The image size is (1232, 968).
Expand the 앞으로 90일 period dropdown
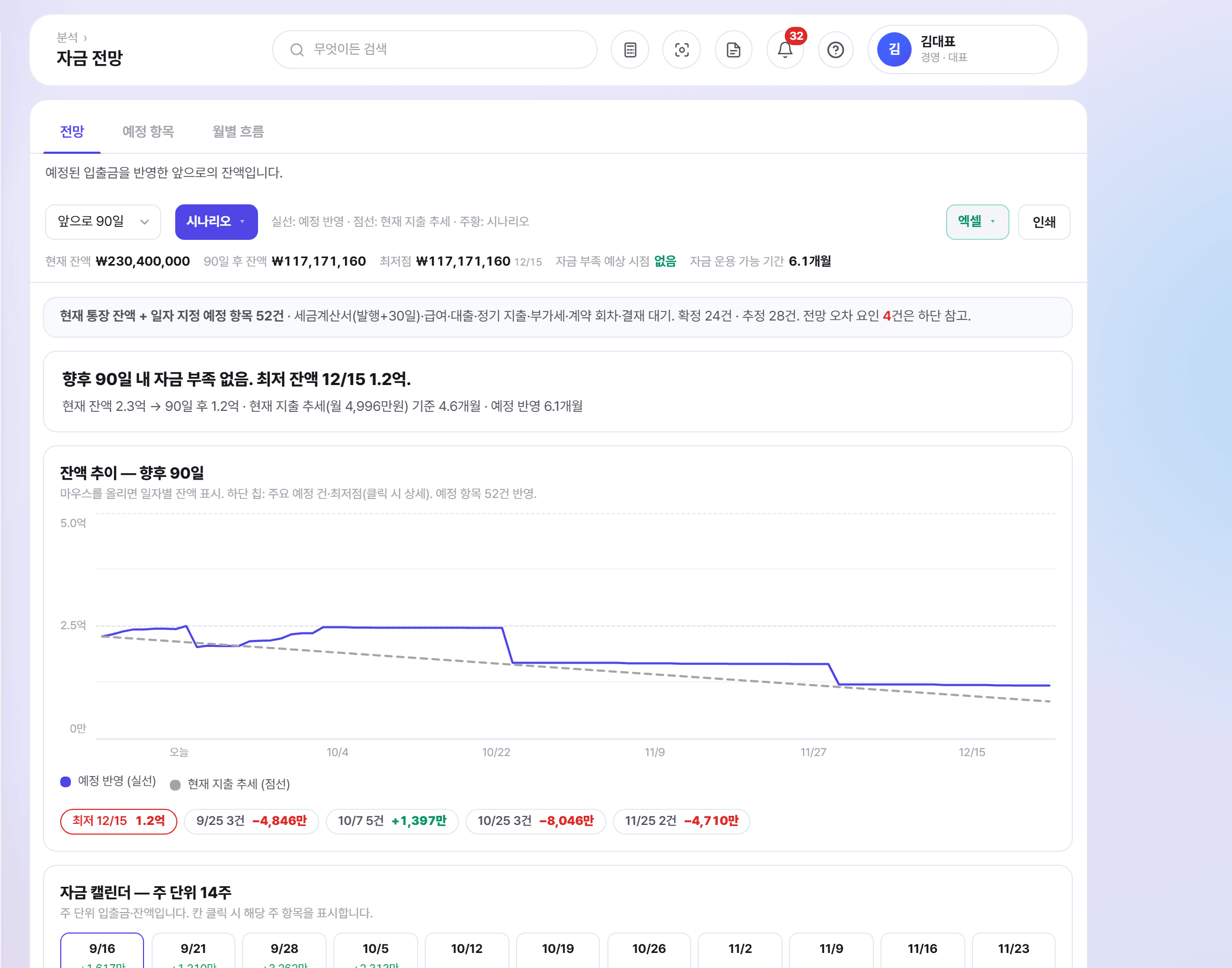103,222
